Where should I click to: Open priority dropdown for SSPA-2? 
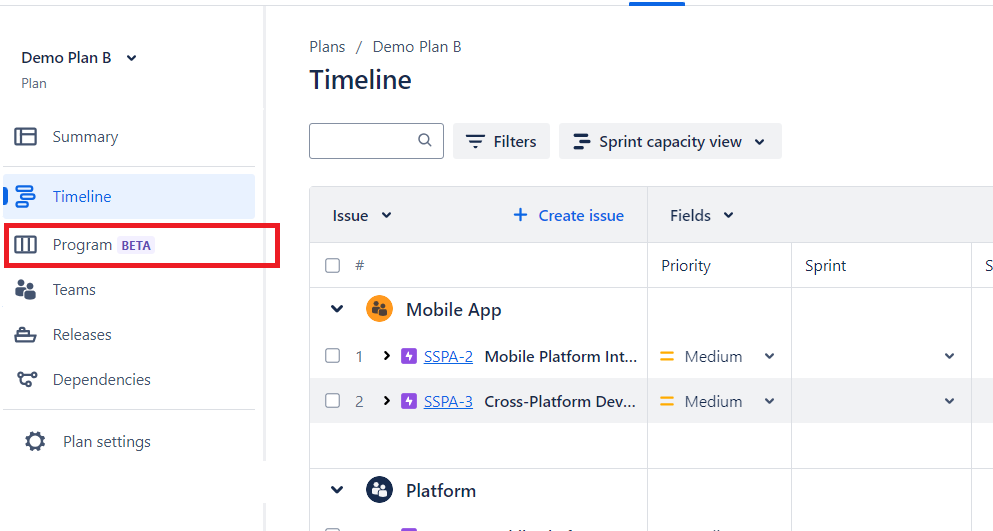tap(769, 356)
